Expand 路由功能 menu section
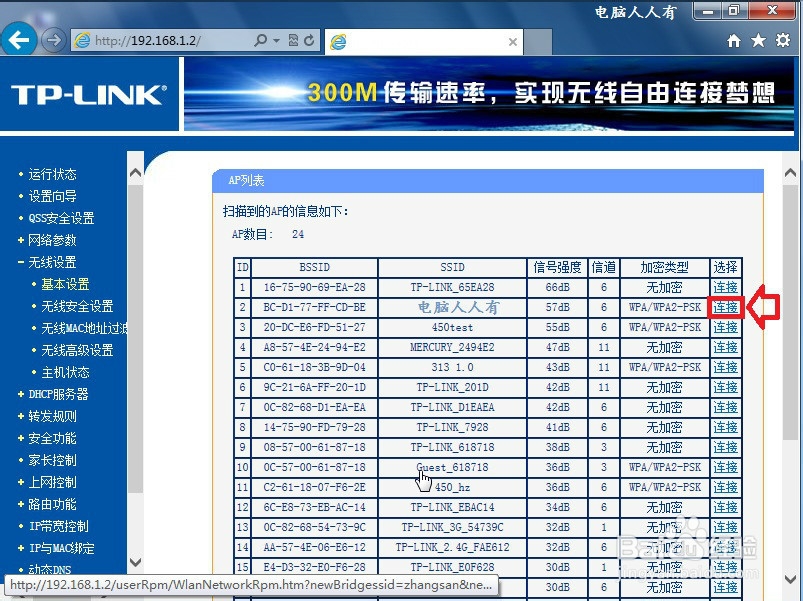 tap(52, 504)
